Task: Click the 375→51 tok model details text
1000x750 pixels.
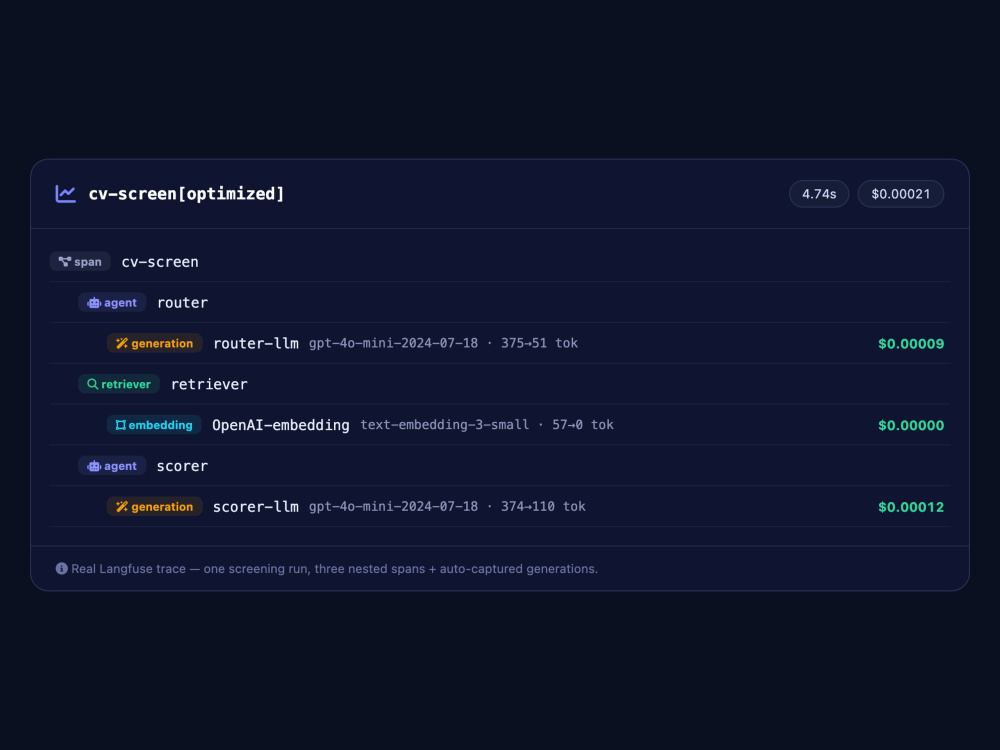Action: pos(443,343)
